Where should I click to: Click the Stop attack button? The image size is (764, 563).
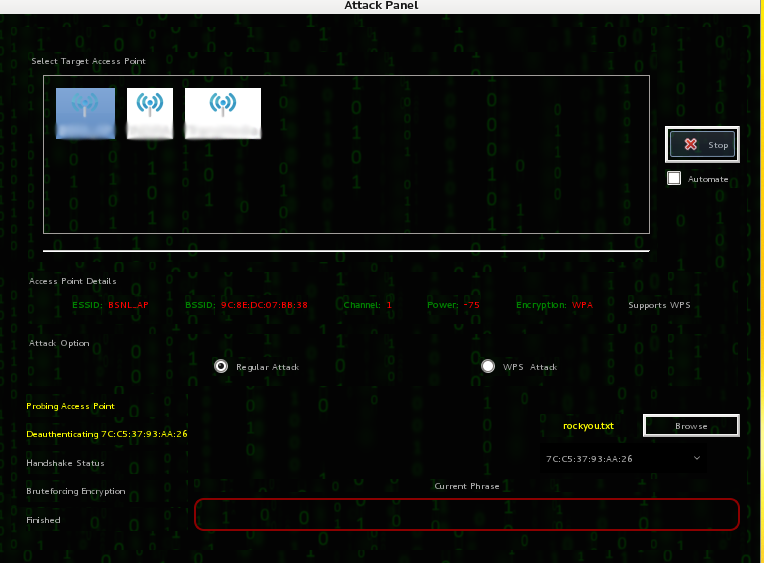click(702, 144)
